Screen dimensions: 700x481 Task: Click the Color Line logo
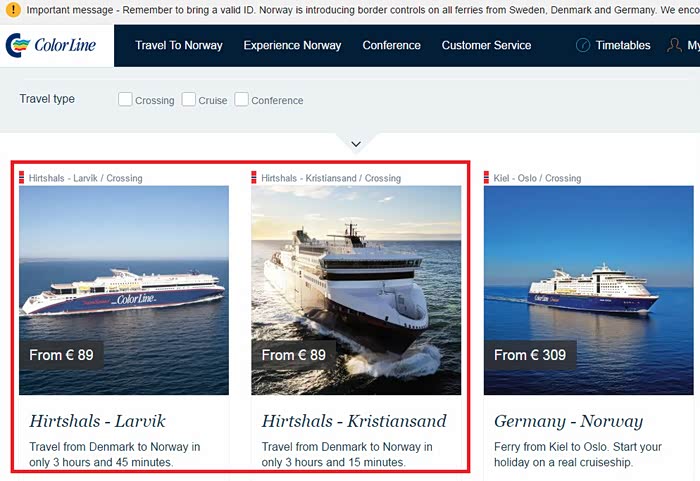tap(52, 46)
